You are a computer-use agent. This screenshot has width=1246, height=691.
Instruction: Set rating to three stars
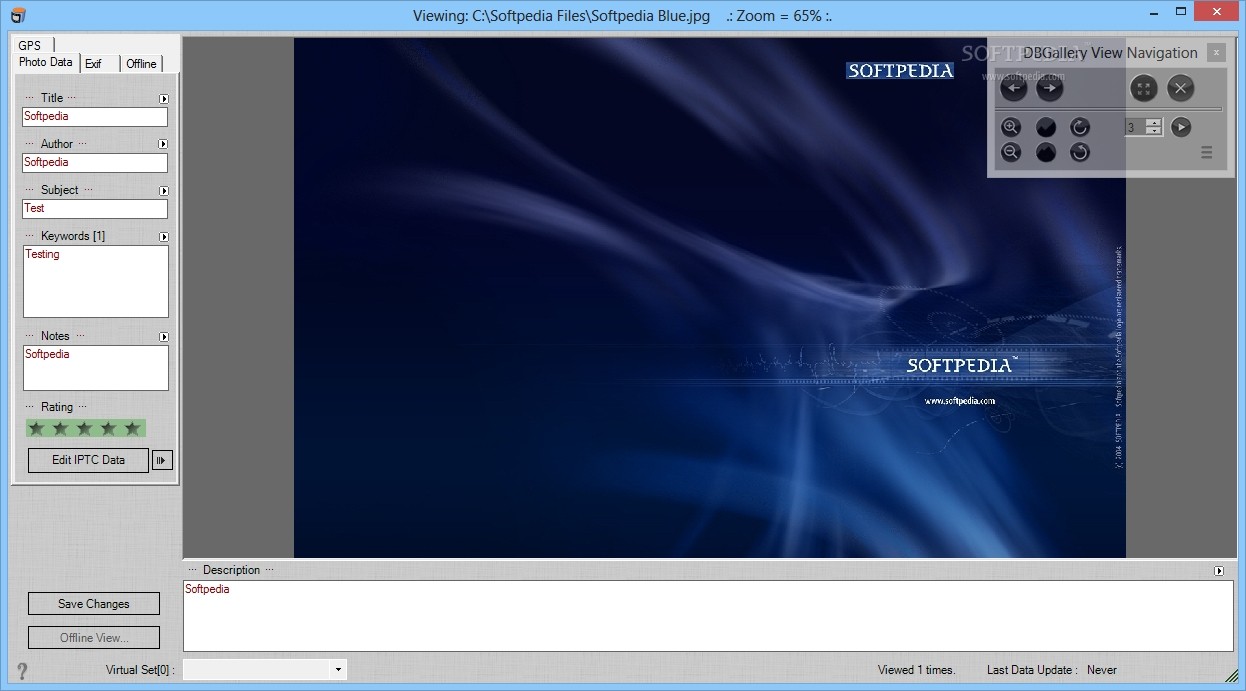pos(85,429)
